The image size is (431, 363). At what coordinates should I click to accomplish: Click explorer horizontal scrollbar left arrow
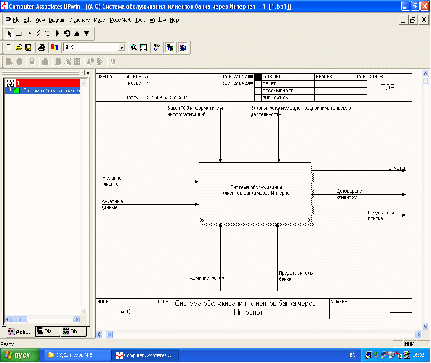(9, 319)
